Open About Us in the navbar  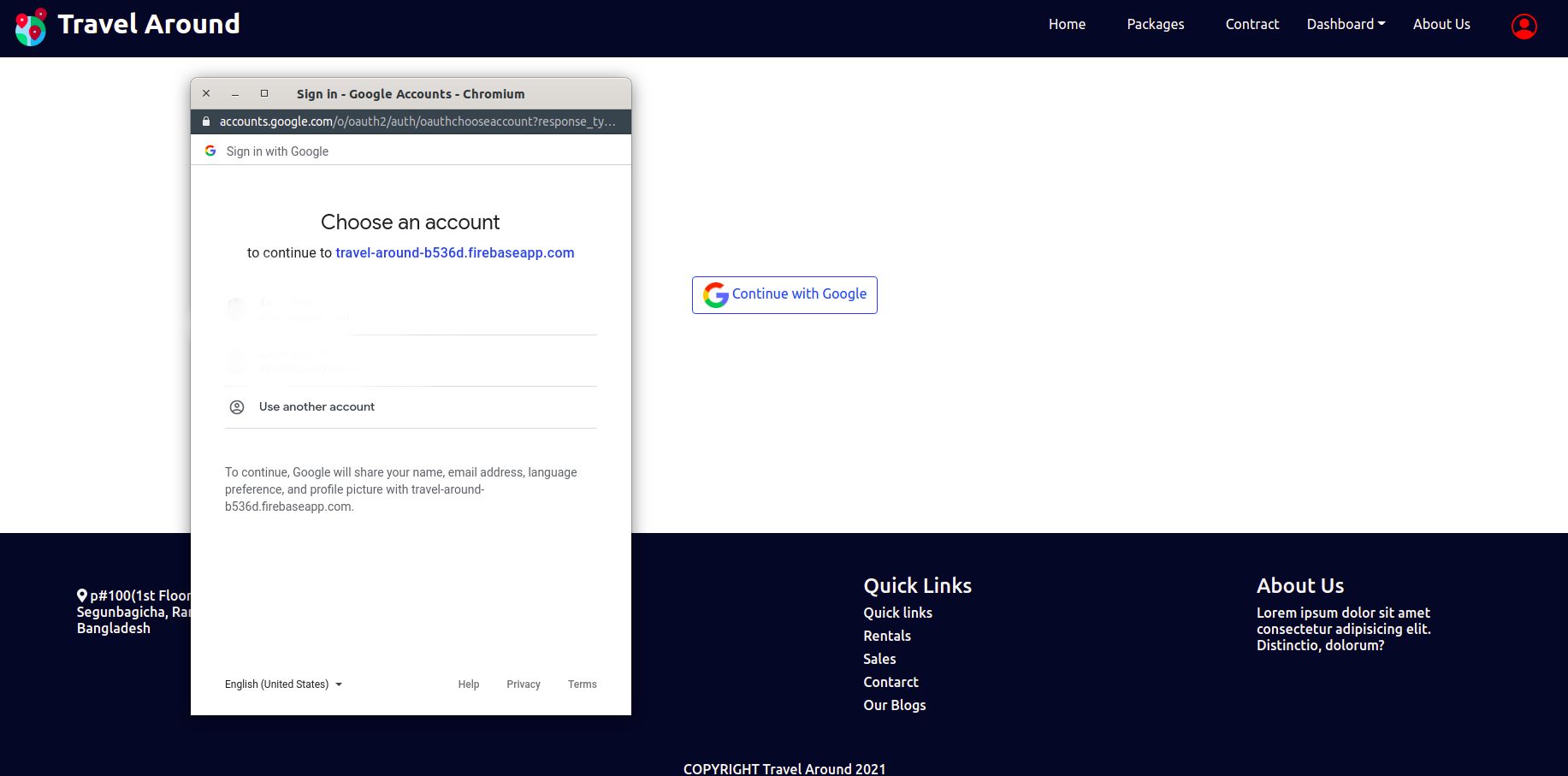pos(1441,24)
